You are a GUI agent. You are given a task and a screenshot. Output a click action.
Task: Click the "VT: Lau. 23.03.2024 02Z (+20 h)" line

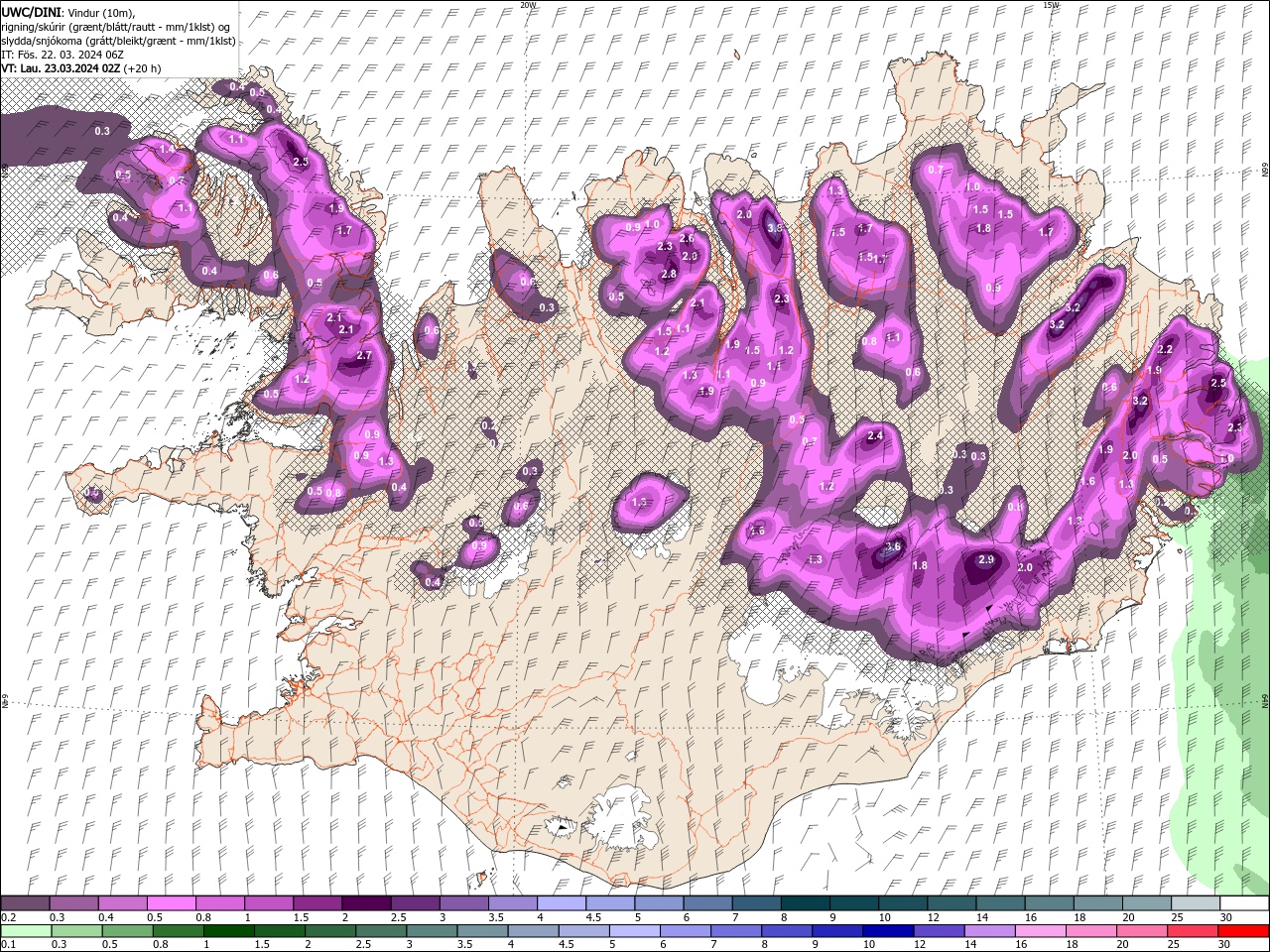(81, 68)
